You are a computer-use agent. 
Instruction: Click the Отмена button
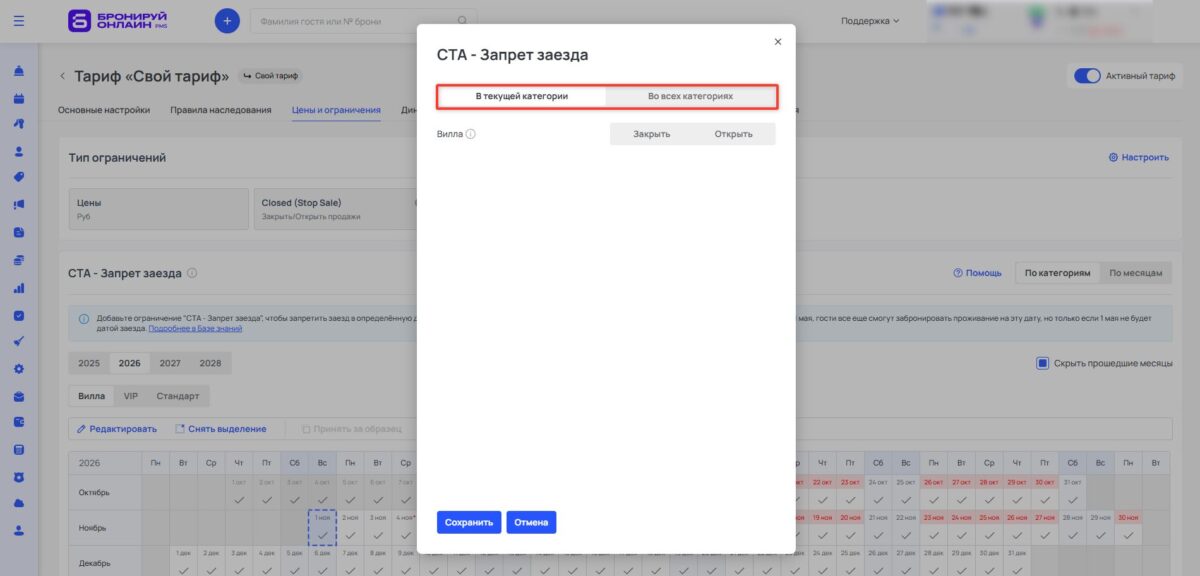pos(531,522)
